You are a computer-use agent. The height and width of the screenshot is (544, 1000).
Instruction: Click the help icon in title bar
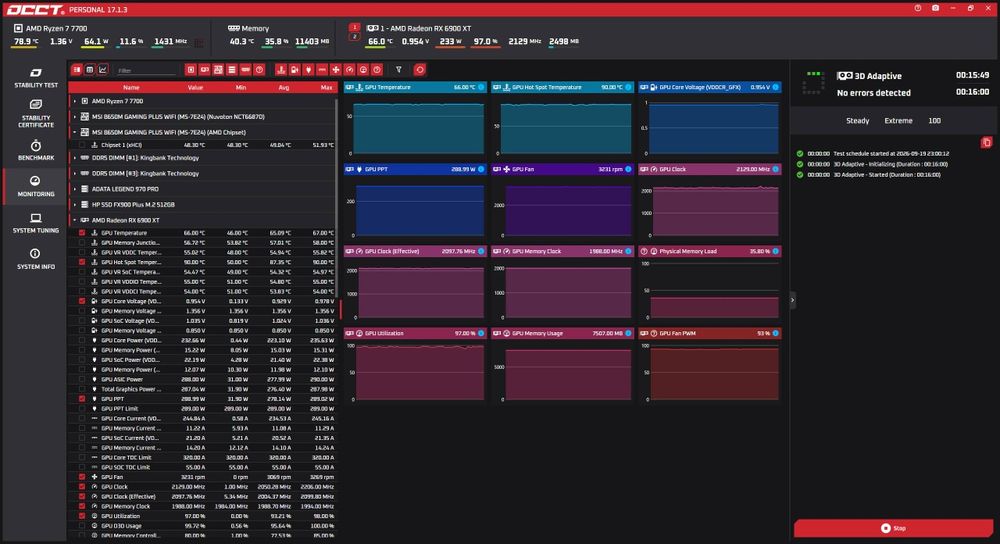tap(918, 8)
